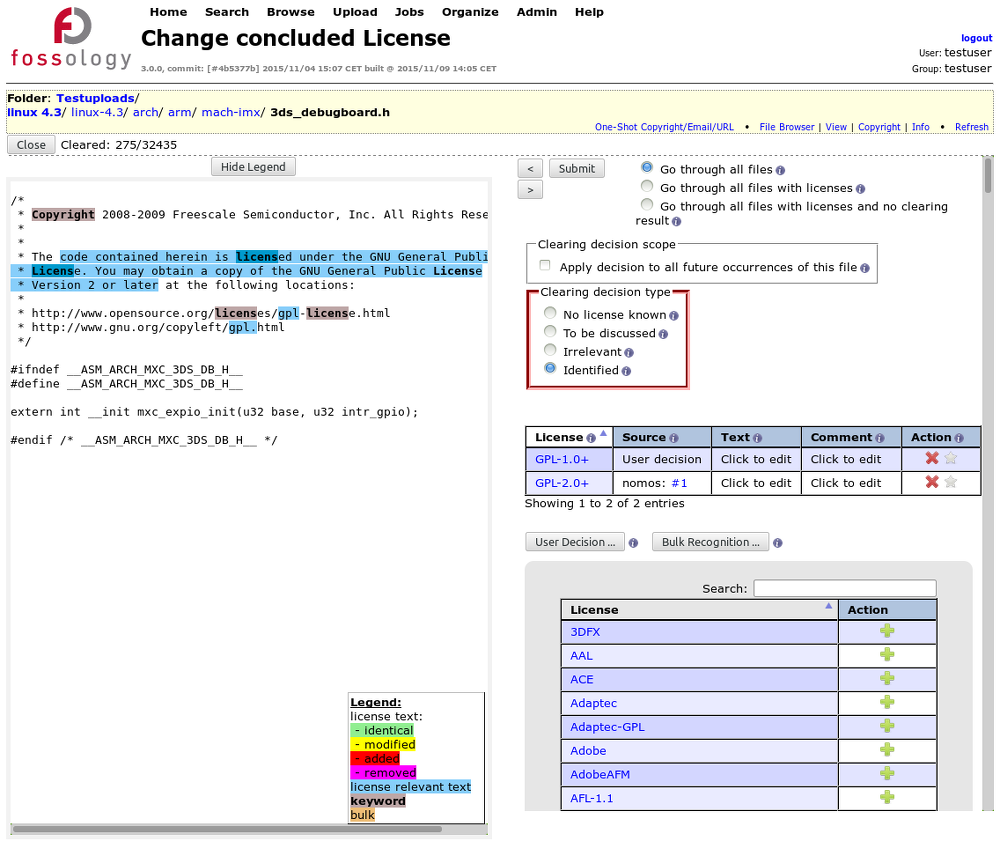Enable apply decision to all future occurrences
This screenshot has width=1000, height=856.
pyautogui.click(x=545, y=267)
